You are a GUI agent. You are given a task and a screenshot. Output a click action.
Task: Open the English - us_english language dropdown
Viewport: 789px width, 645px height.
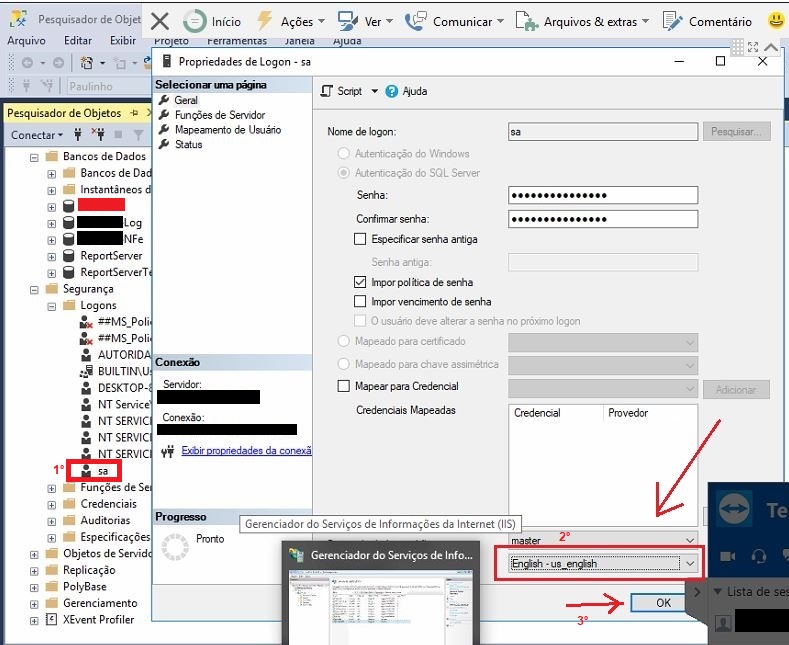(x=690, y=563)
